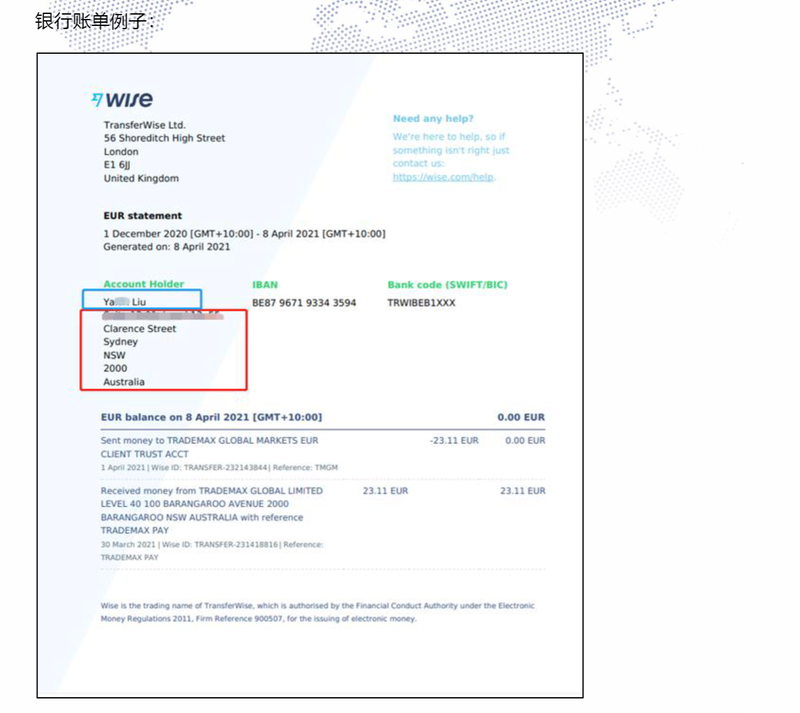
Task: Select the "Account Holder" label
Action: pos(143,284)
